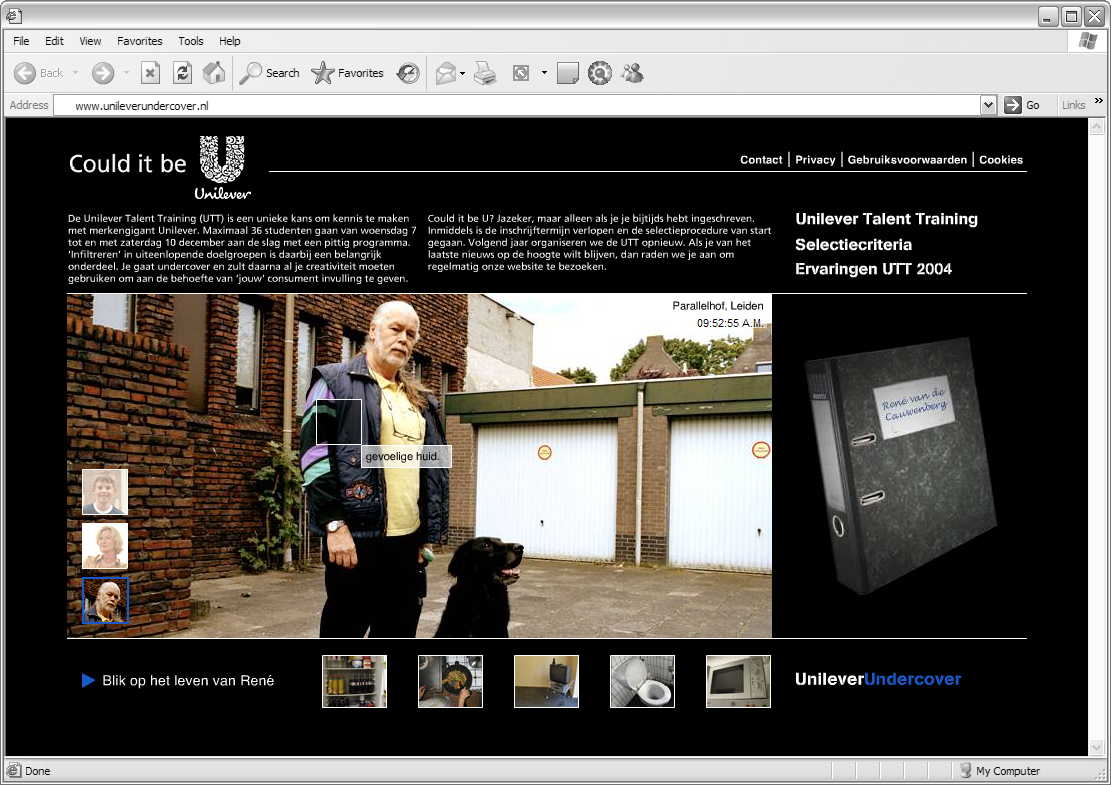Go to the Home page icon
The image size is (1111, 785).
214,73
